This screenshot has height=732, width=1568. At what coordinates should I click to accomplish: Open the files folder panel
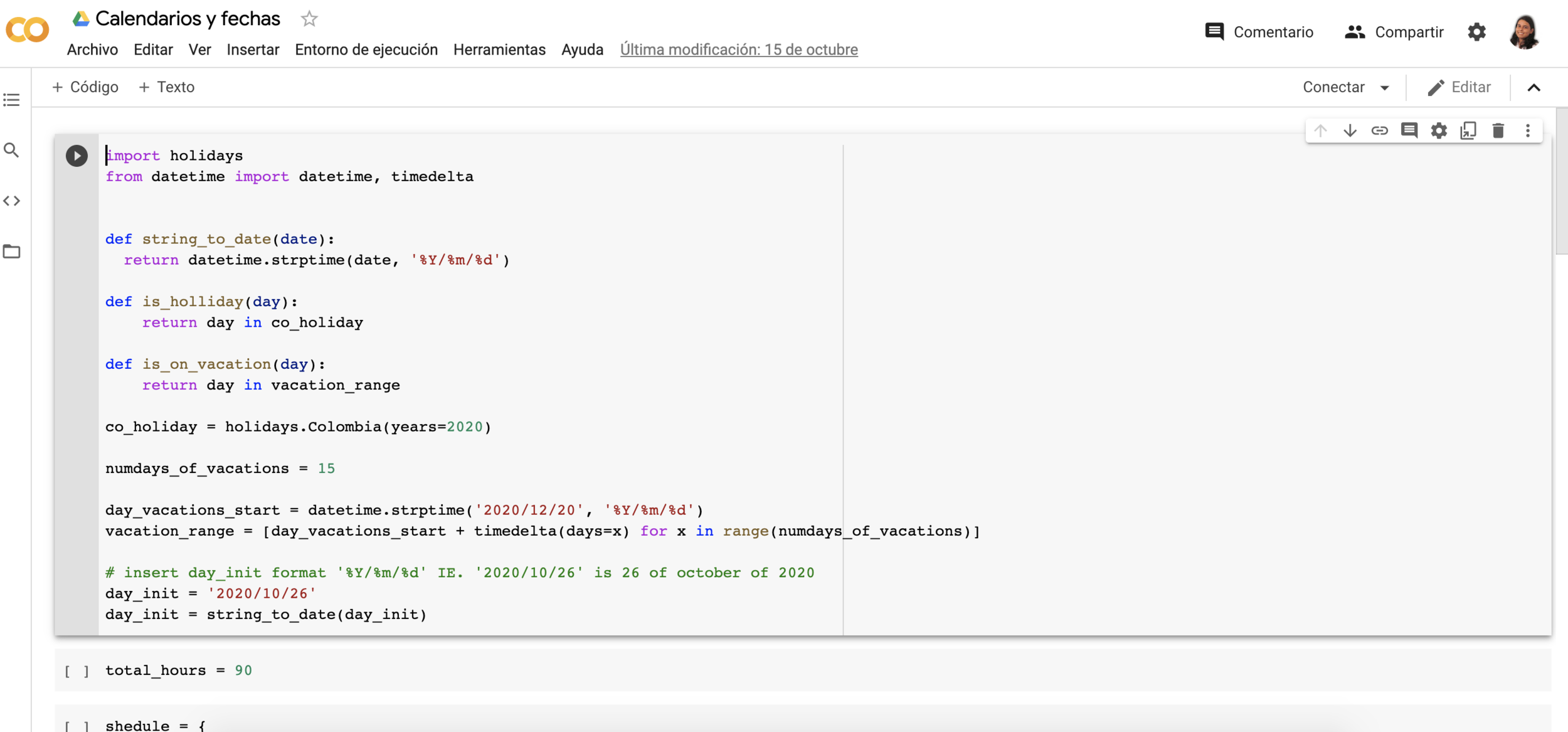point(11,252)
